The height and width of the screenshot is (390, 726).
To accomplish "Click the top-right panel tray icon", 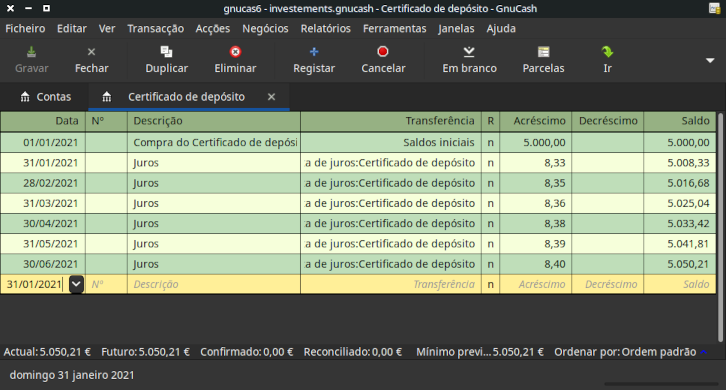I will [715, 8].
